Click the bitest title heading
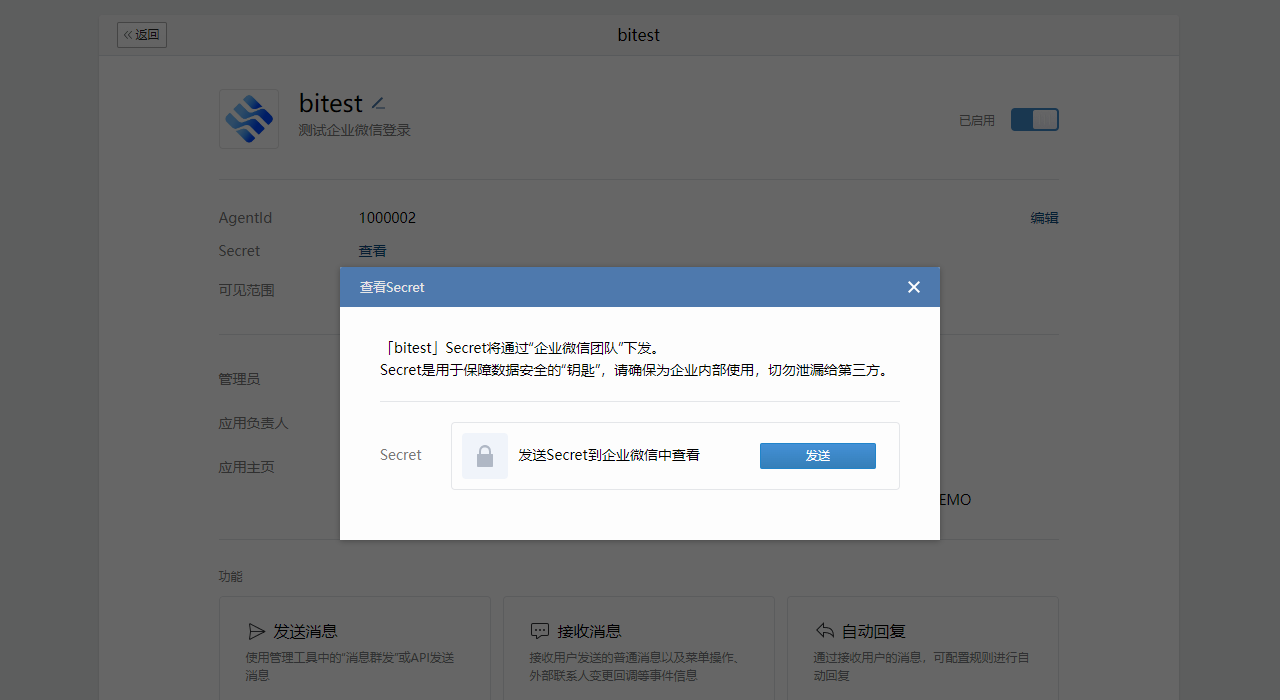 (329, 102)
